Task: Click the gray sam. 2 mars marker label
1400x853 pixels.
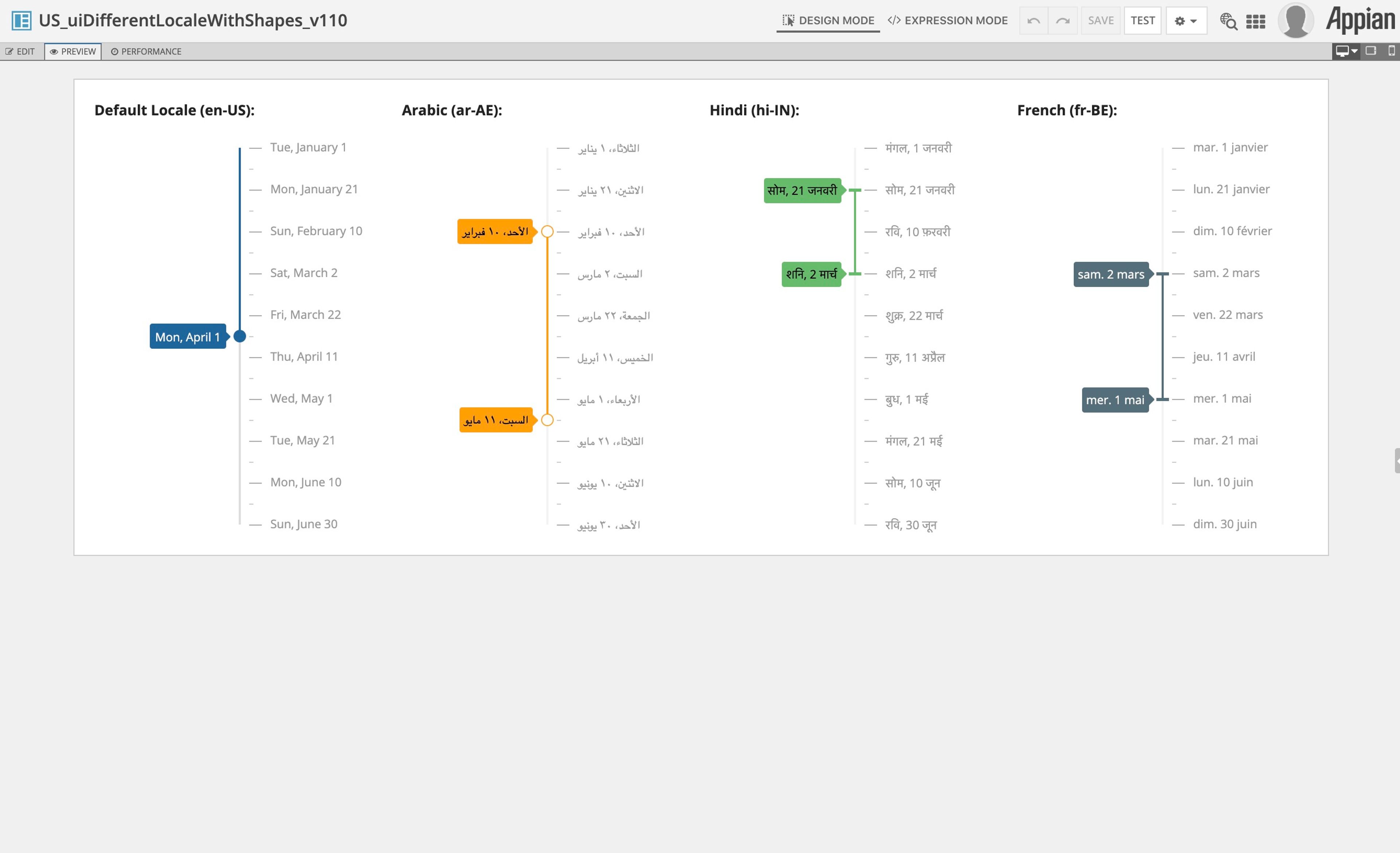Action: coord(1111,274)
